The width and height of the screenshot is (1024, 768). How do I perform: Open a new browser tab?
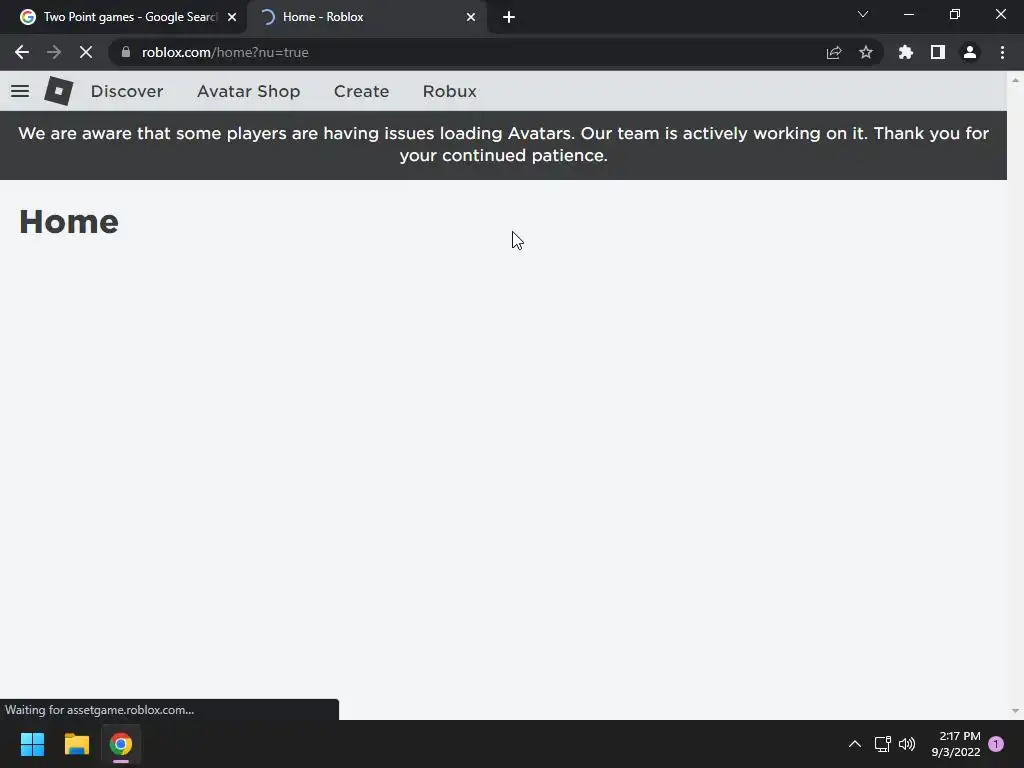[x=509, y=17]
